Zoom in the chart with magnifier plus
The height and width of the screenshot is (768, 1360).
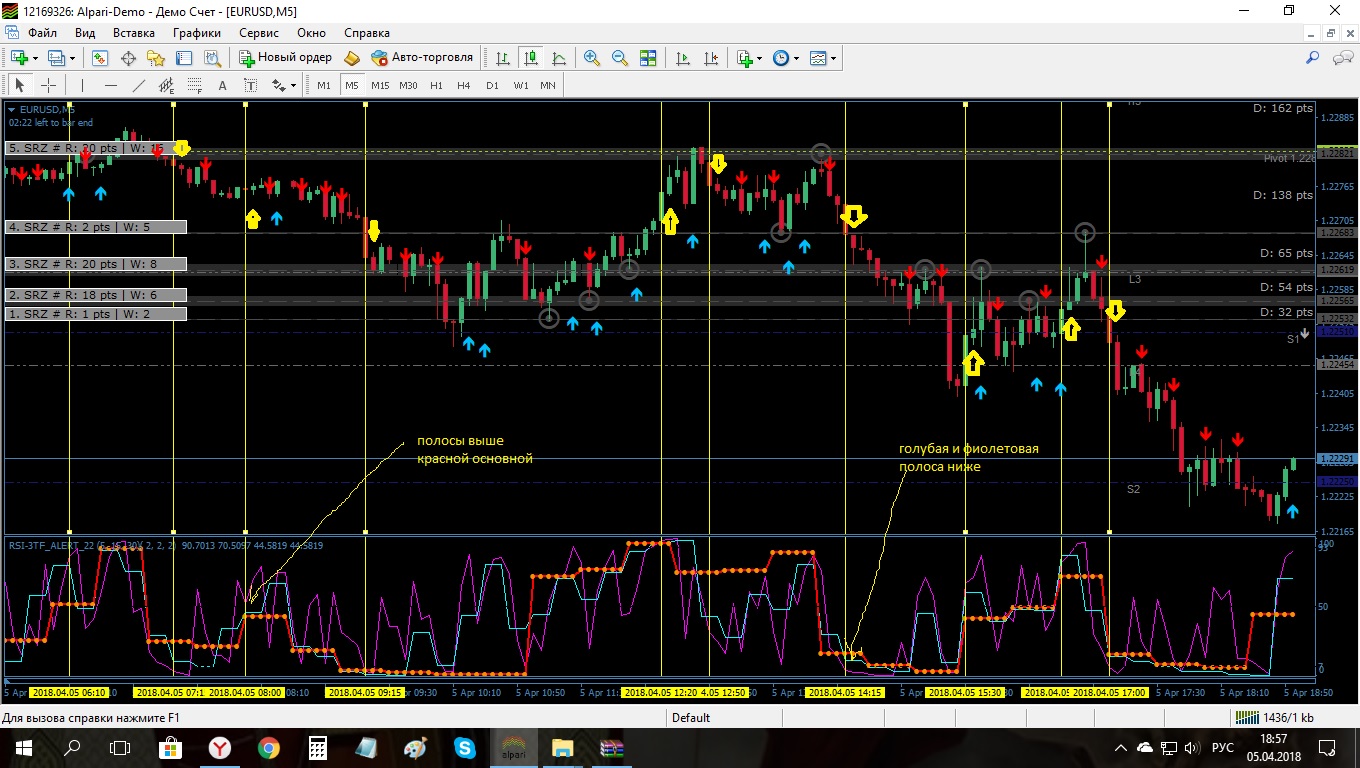point(592,58)
